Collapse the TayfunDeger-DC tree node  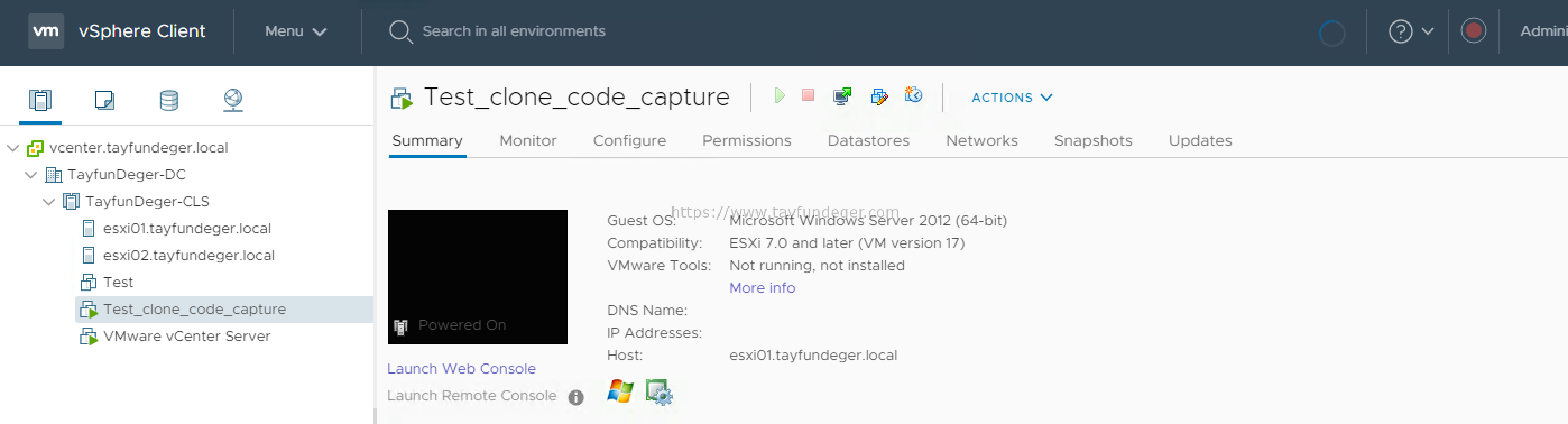pyautogui.click(x=30, y=174)
